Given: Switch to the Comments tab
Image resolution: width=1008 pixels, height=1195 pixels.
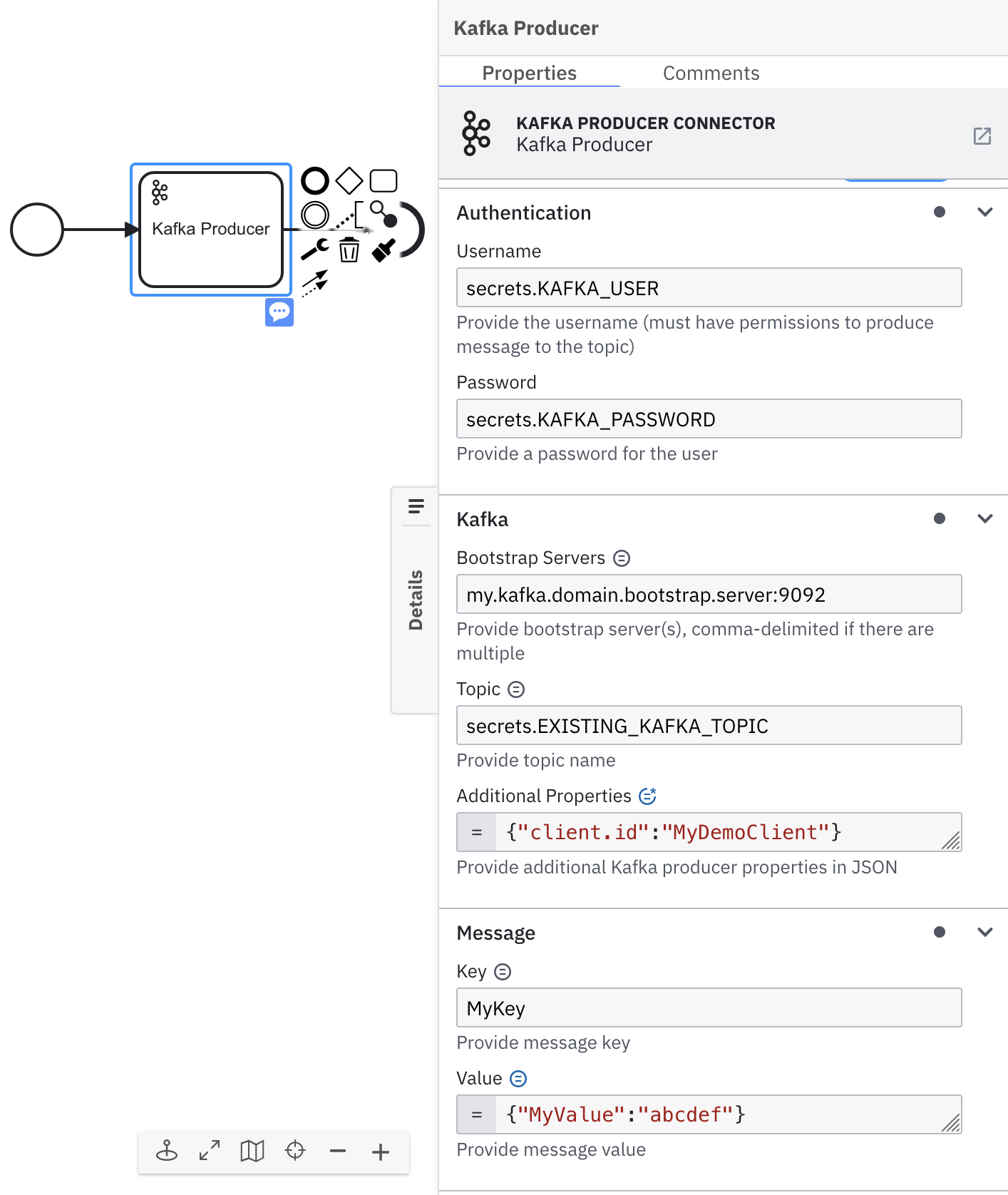Looking at the screenshot, I should (711, 73).
